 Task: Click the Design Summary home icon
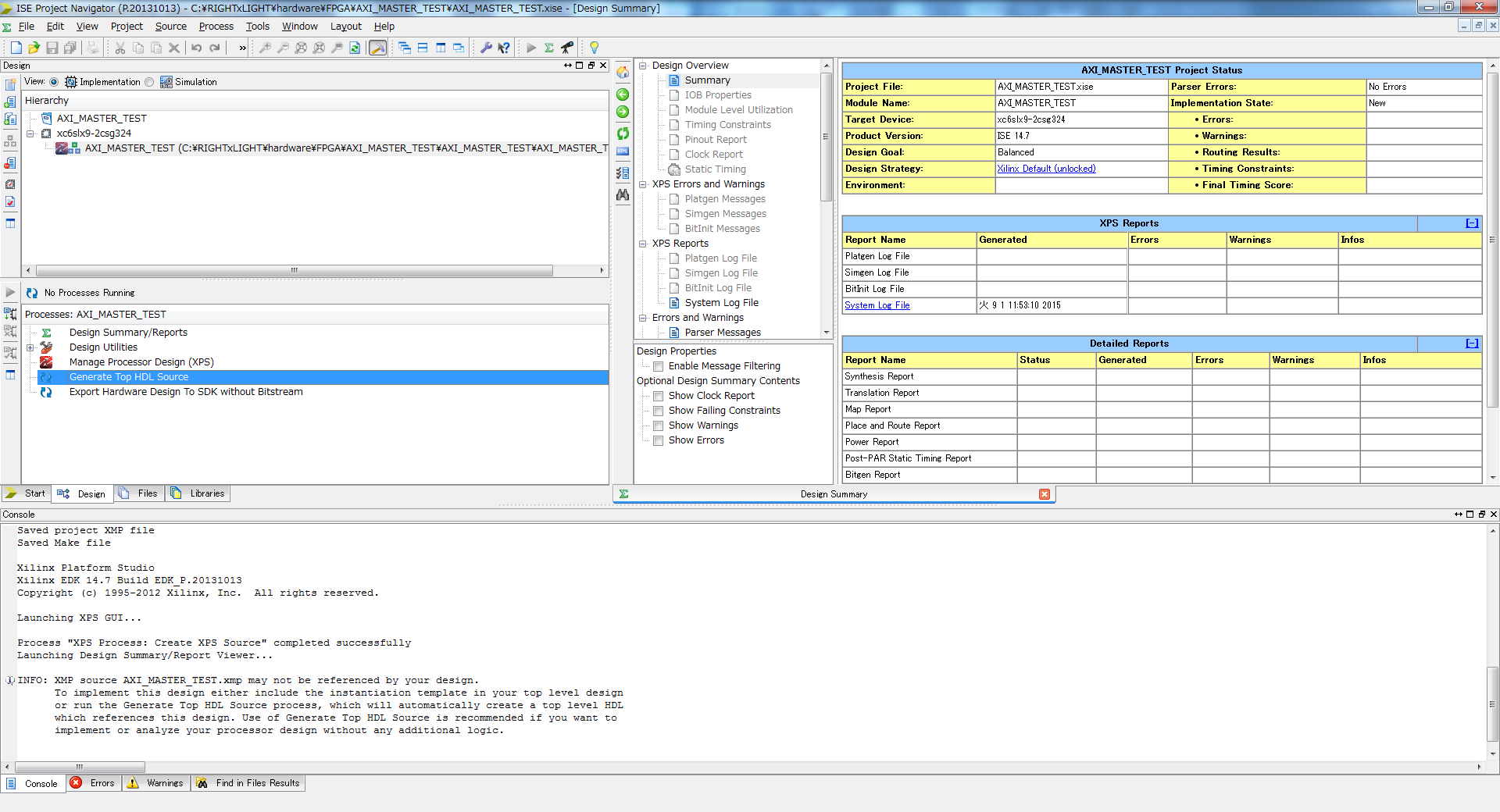tap(623, 72)
